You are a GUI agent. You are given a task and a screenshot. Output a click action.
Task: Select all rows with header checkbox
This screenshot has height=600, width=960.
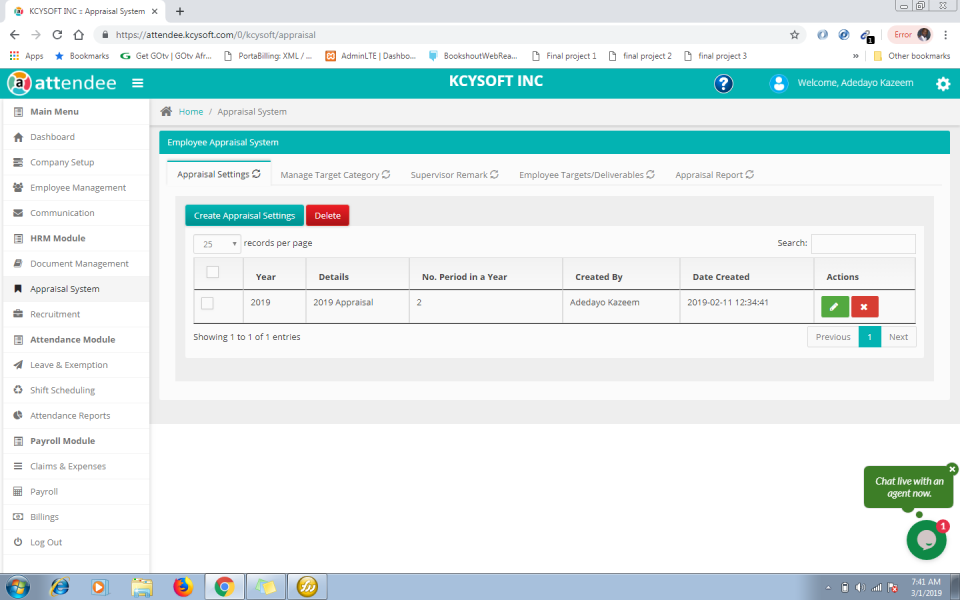click(212, 272)
